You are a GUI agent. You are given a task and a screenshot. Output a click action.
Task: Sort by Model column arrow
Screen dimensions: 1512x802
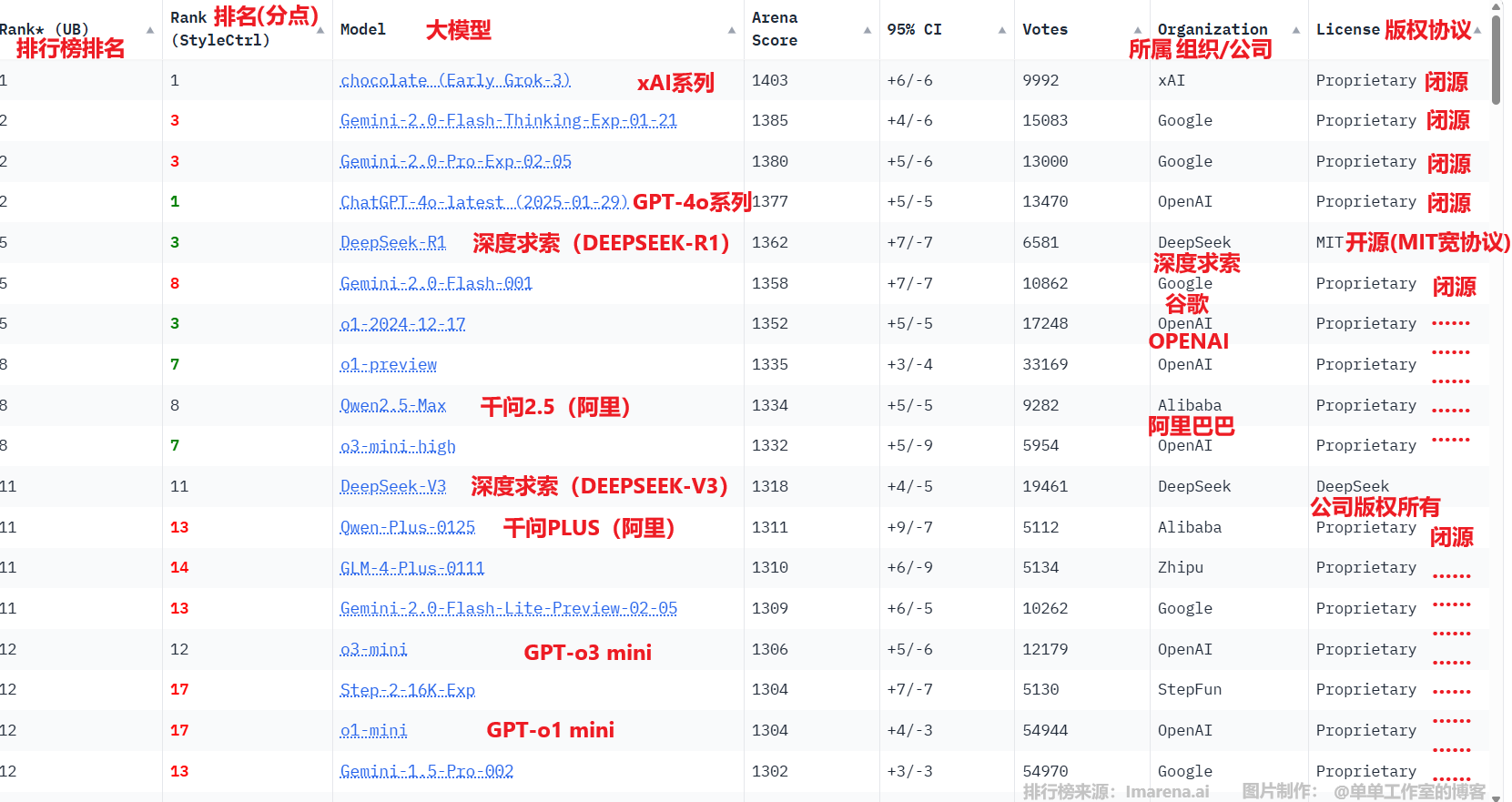pos(732,30)
